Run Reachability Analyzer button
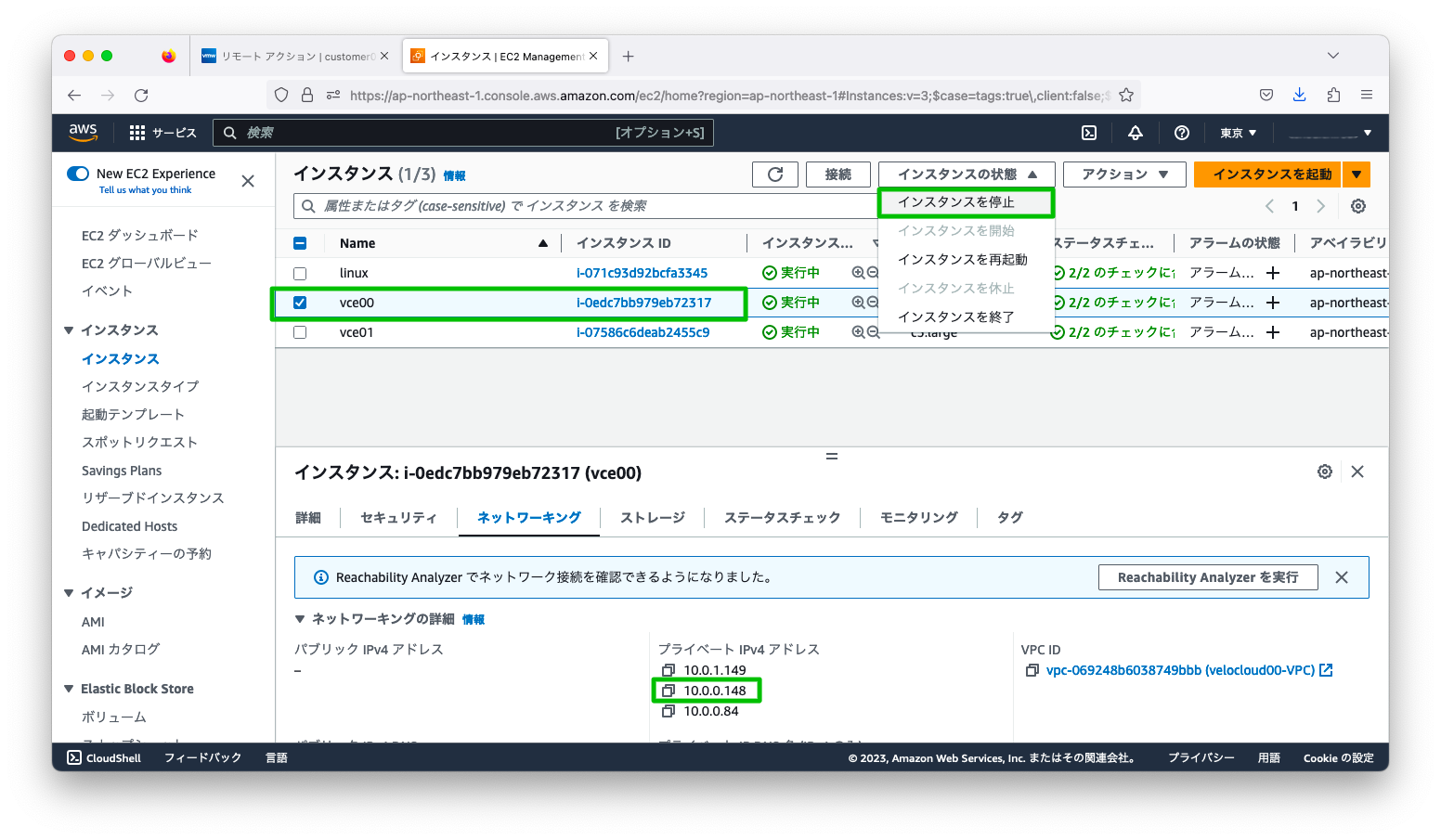 pyautogui.click(x=1208, y=577)
